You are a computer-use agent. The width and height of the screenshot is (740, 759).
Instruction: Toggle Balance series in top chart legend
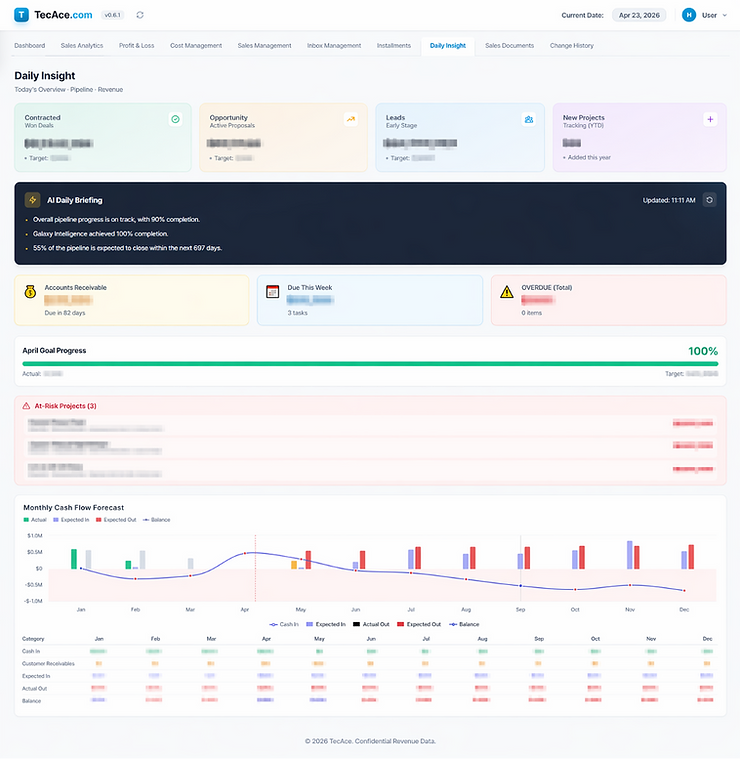157,520
